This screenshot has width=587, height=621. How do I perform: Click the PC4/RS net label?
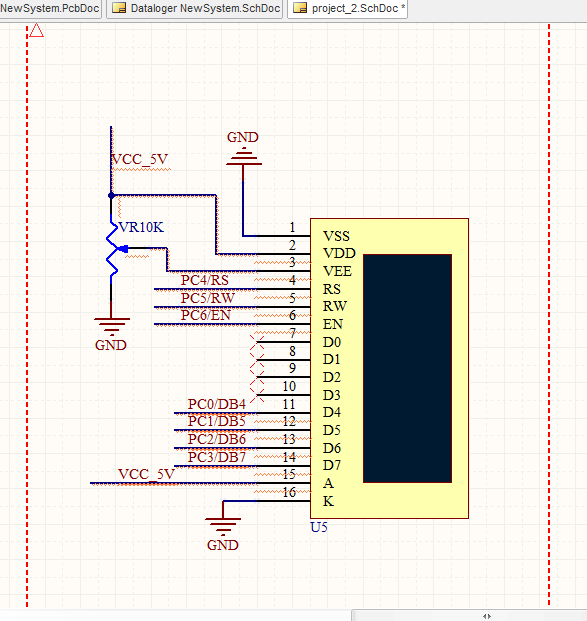click(205, 280)
